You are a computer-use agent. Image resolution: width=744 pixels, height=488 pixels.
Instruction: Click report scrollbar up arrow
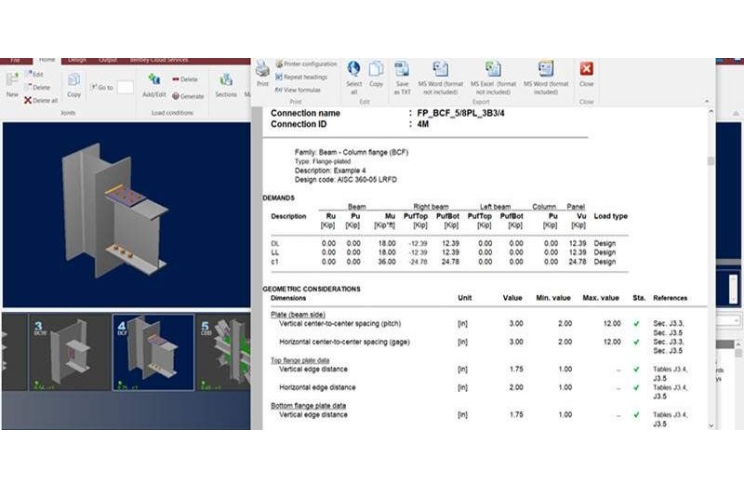click(711, 111)
